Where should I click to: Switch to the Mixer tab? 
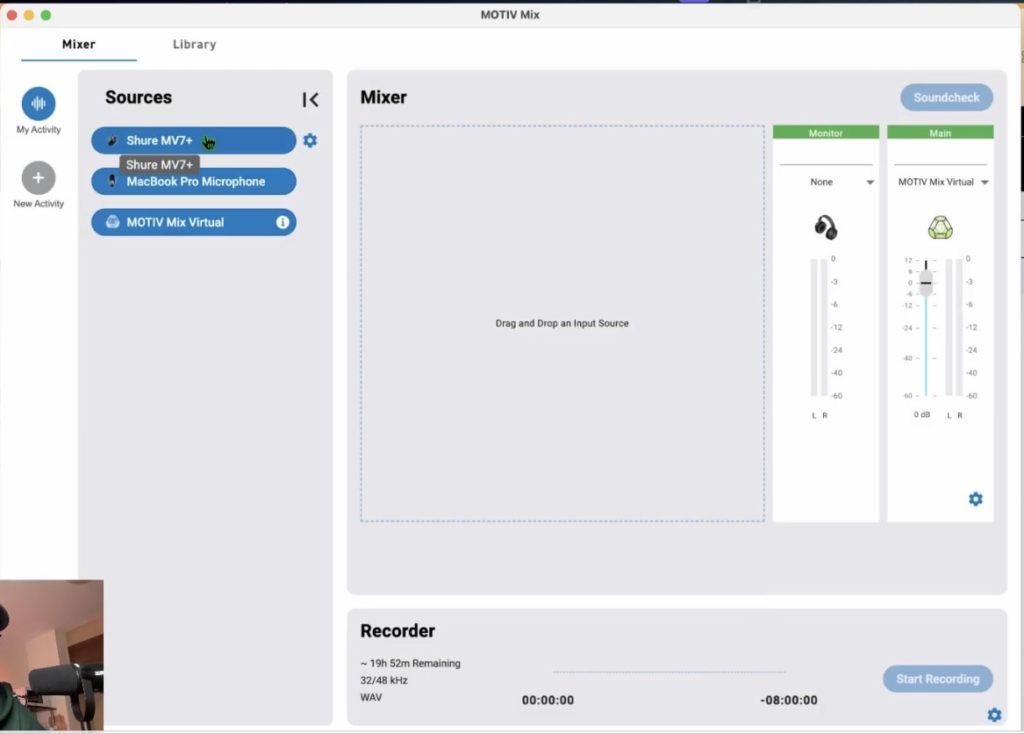coord(79,44)
